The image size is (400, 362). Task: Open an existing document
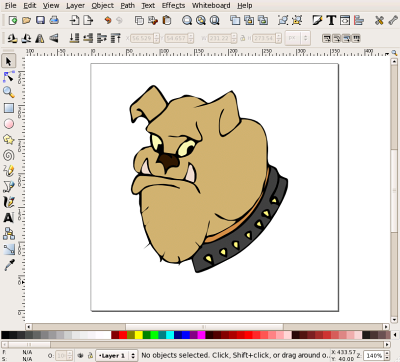[26, 20]
